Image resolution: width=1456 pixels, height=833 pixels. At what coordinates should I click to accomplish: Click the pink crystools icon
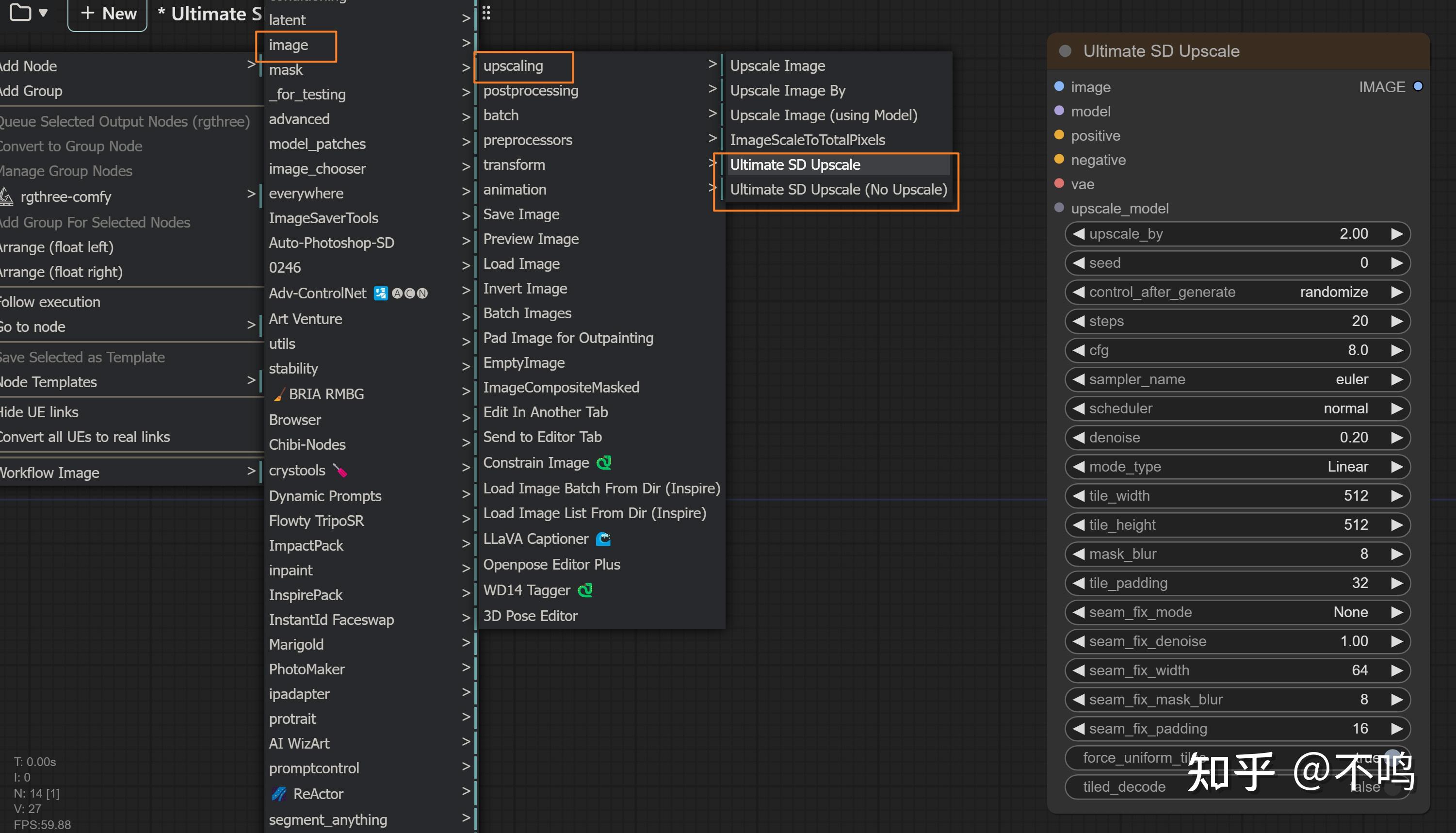coord(340,470)
